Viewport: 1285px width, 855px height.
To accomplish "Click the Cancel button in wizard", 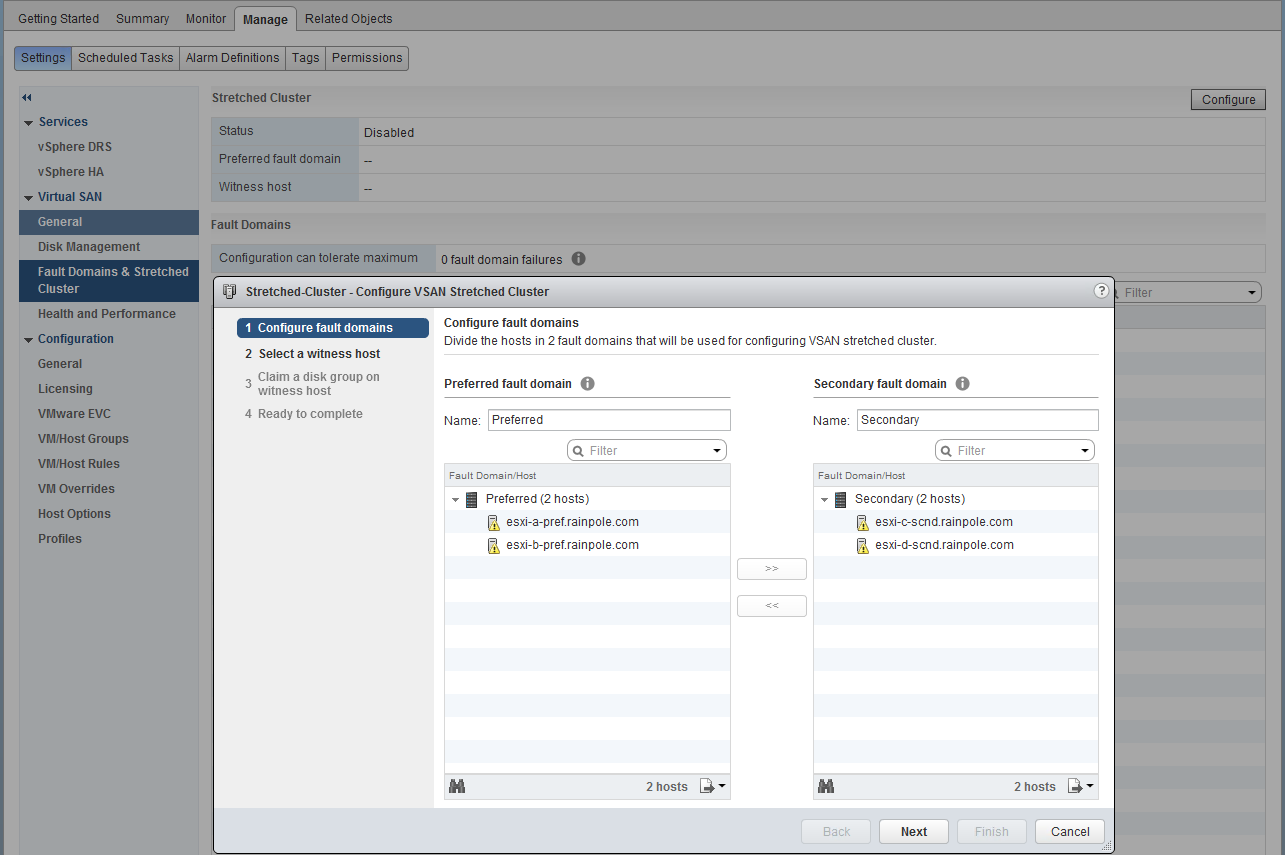I will [x=1069, y=832].
